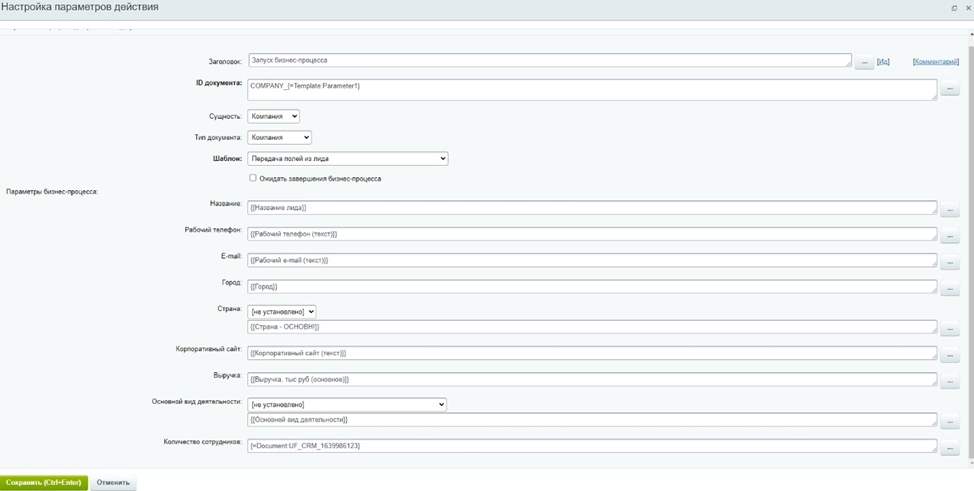Click the ellipsis button beside Название field
974x491 pixels.
(x=949, y=210)
